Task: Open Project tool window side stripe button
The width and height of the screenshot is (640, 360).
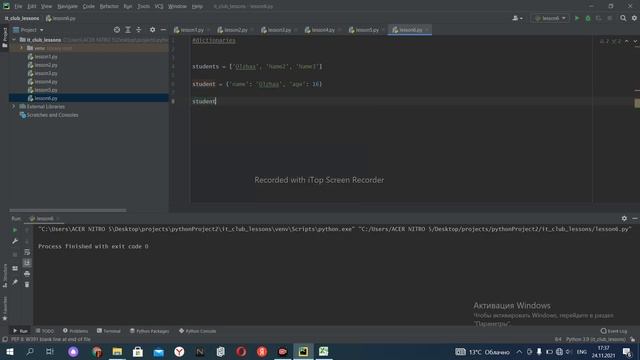Action: (x=5, y=38)
